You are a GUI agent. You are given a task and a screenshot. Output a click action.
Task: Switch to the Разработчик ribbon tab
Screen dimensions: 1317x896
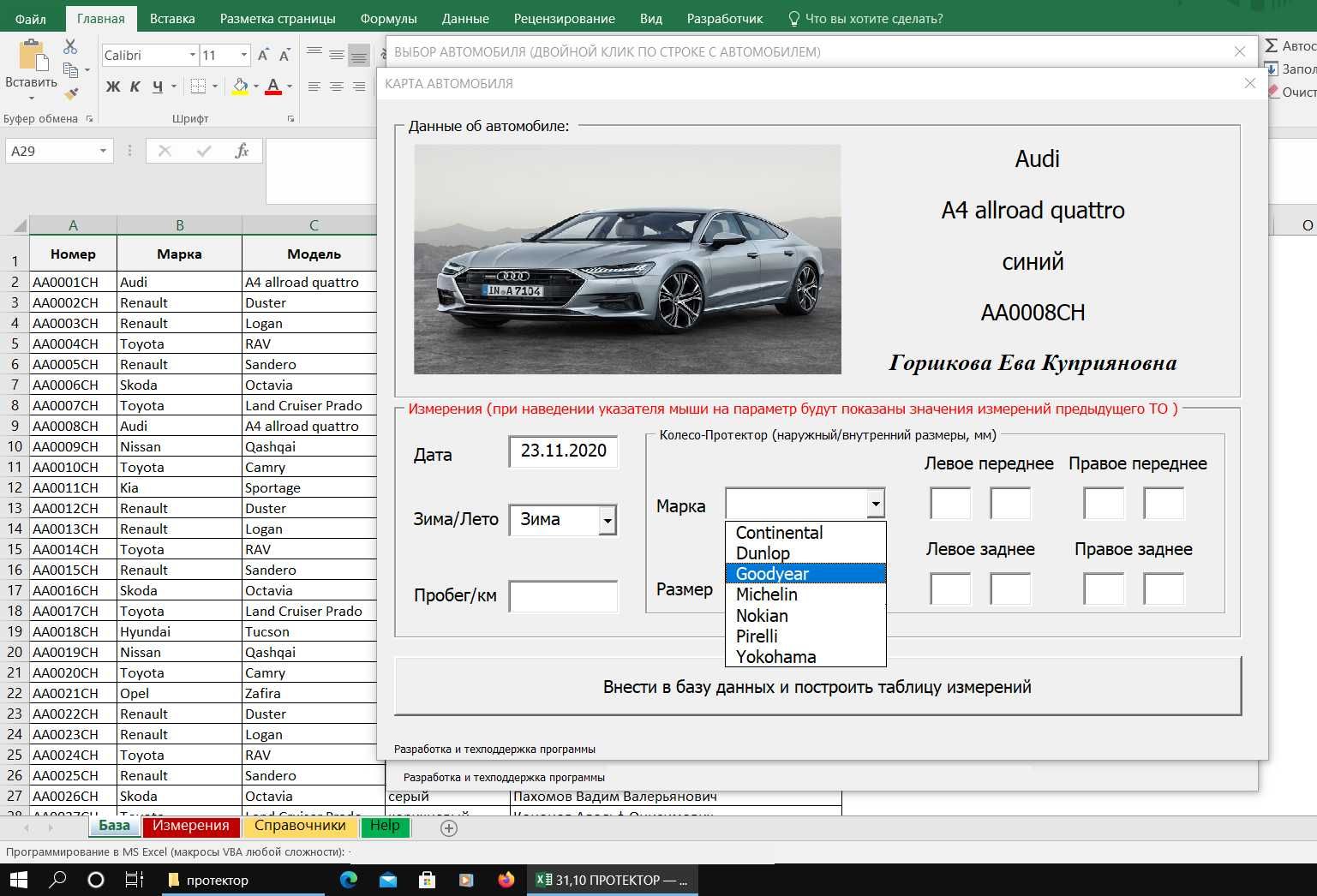click(725, 18)
